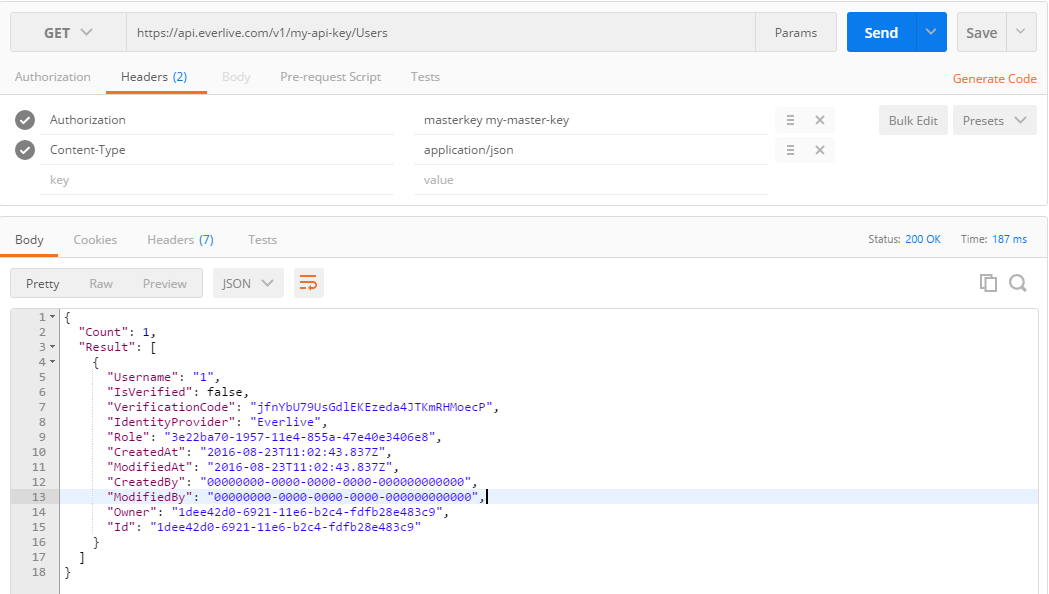Delete the Authorization header row
Screen dimensions: 1049x594
coord(819,120)
